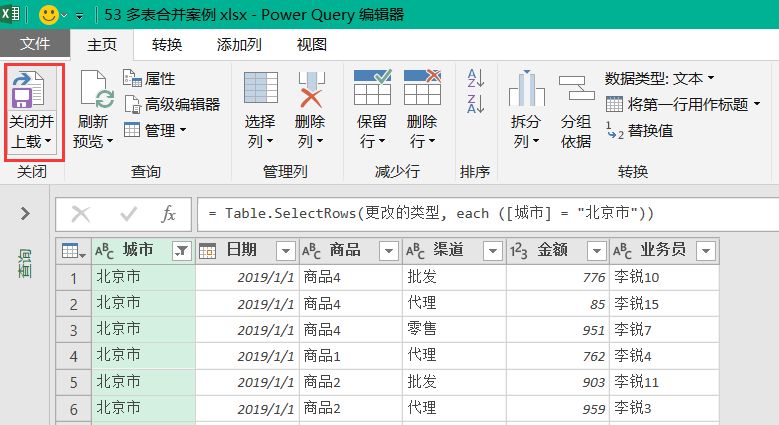Click the ABC data type icon of 渠道 column

[416, 251]
